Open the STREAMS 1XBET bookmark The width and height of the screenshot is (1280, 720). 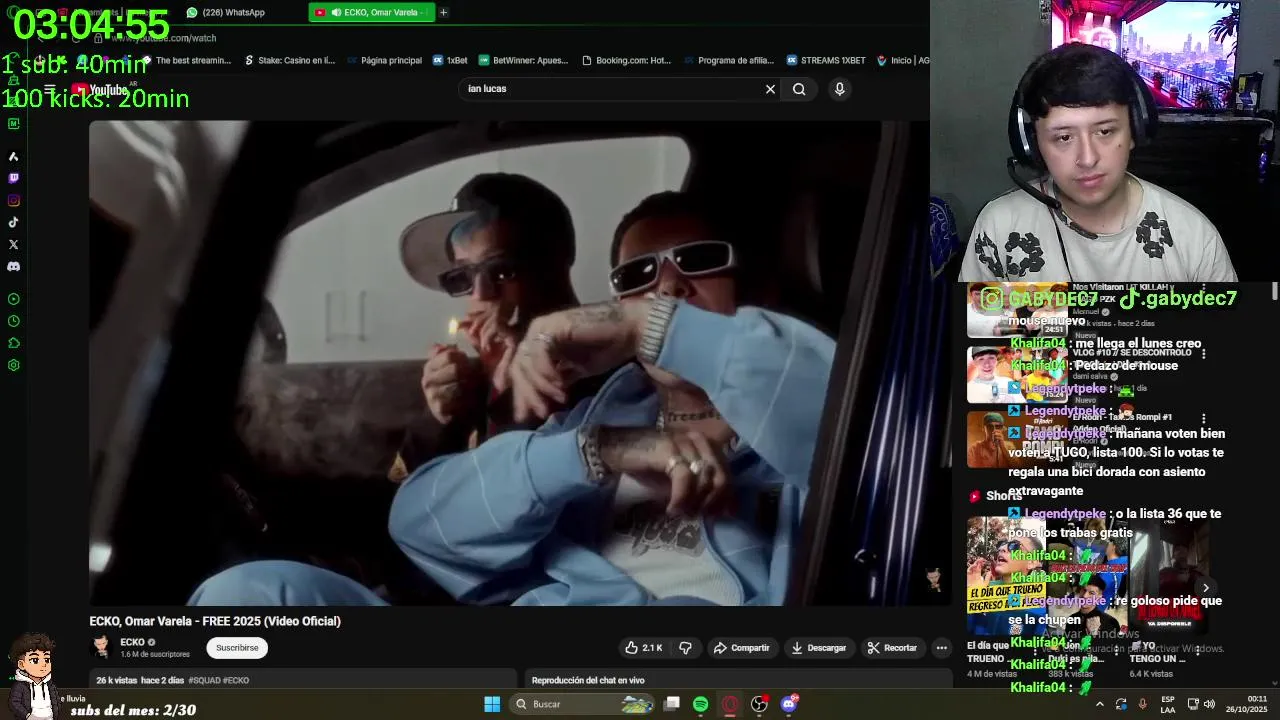point(826,60)
